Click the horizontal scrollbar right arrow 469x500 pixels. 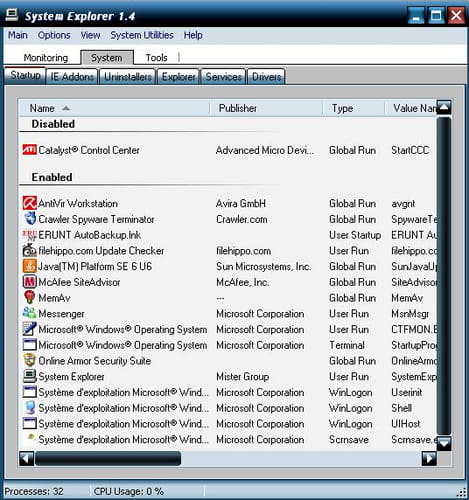click(x=429, y=458)
